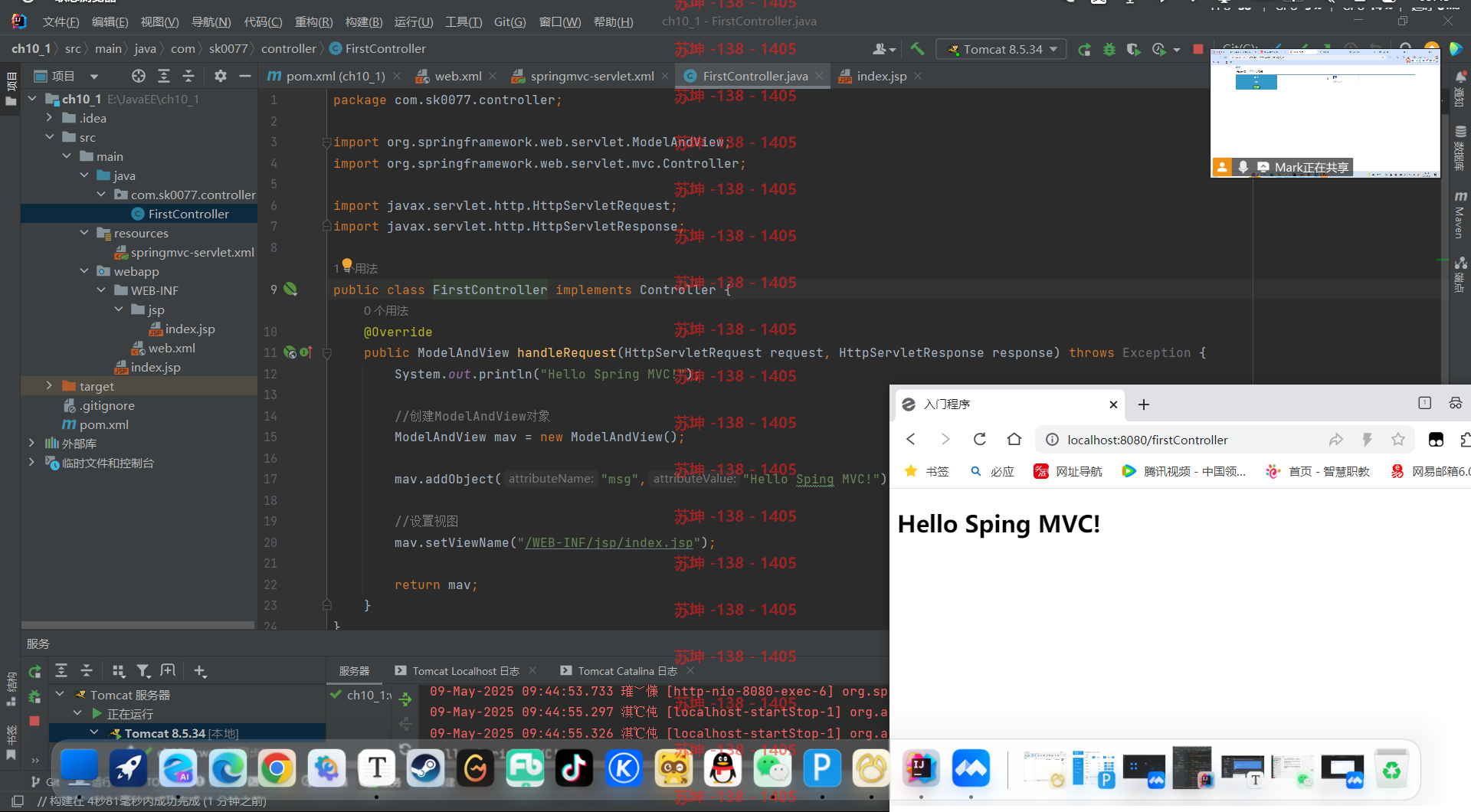The width and height of the screenshot is (1471, 812).
Task: Open the Git(G) menu
Action: pyautogui.click(x=509, y=21)
